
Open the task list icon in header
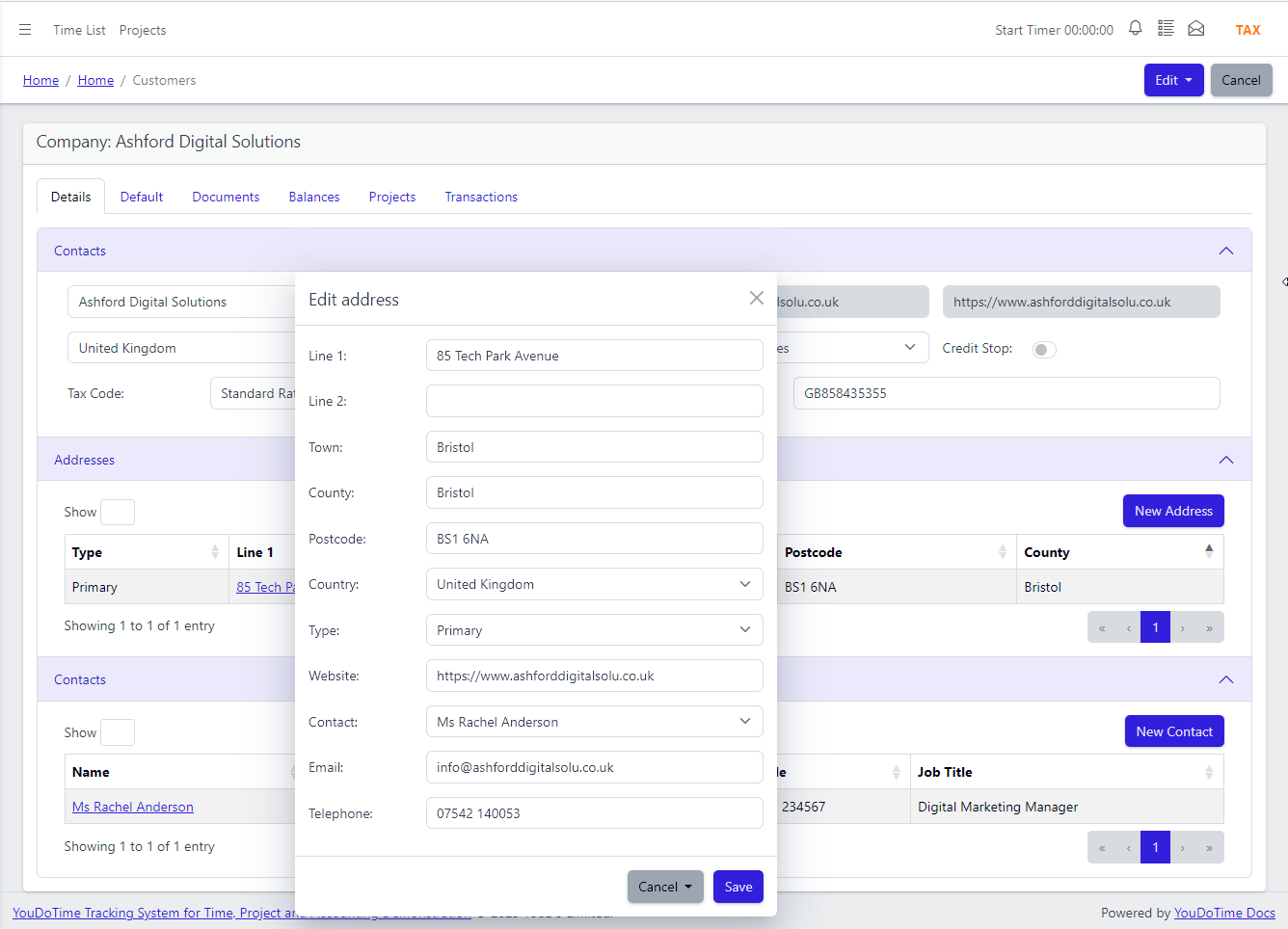pos(1166,29)
